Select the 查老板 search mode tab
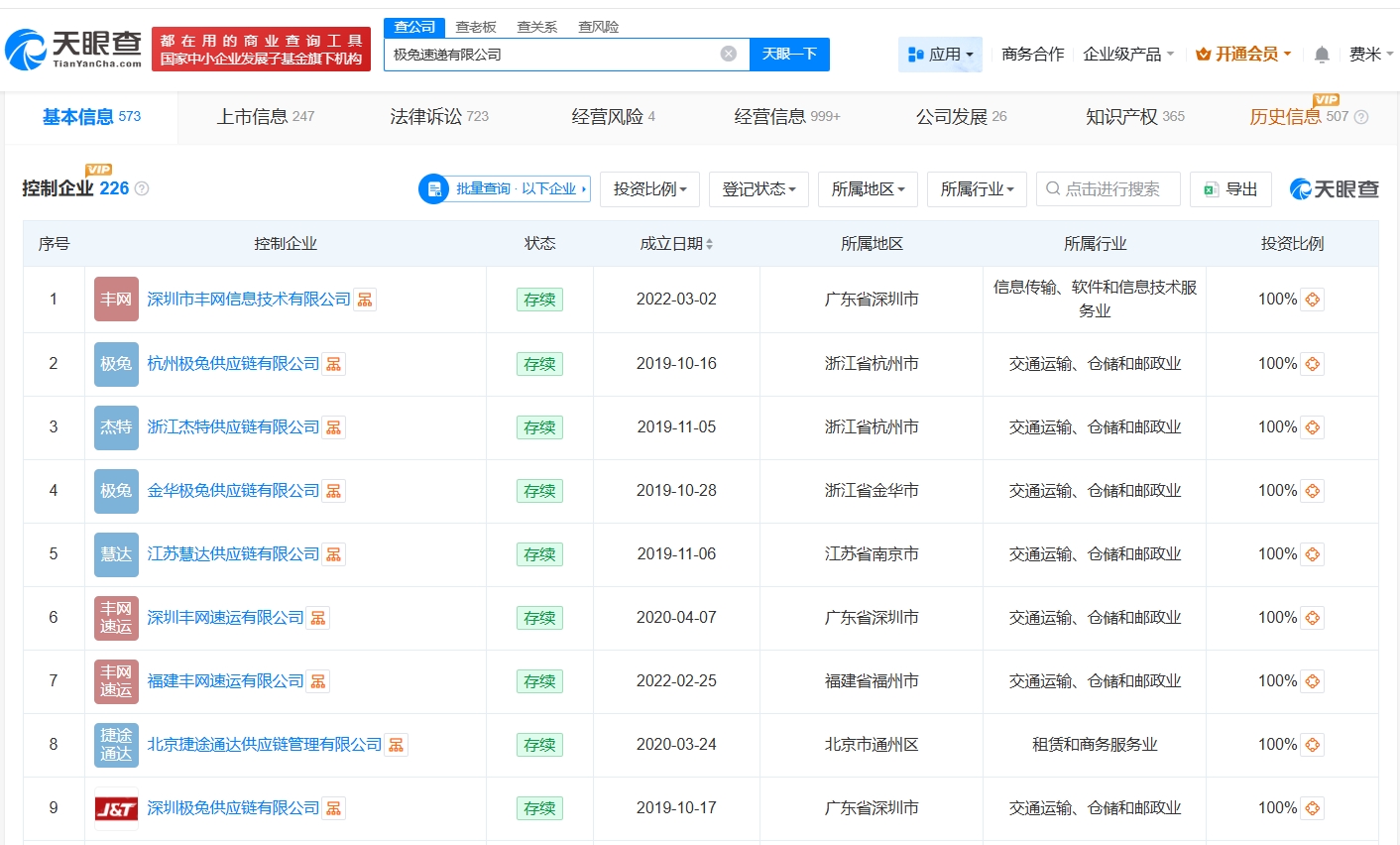 coord(476,27)
